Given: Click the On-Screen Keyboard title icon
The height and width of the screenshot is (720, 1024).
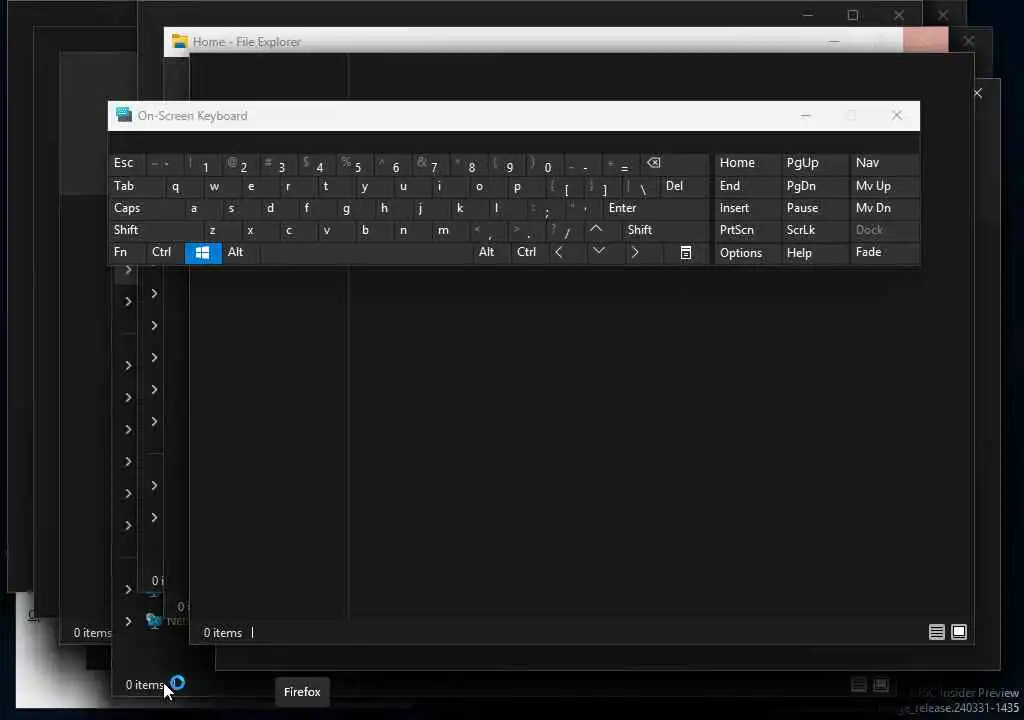Looking at the screenshot, I should click(123, 115).
